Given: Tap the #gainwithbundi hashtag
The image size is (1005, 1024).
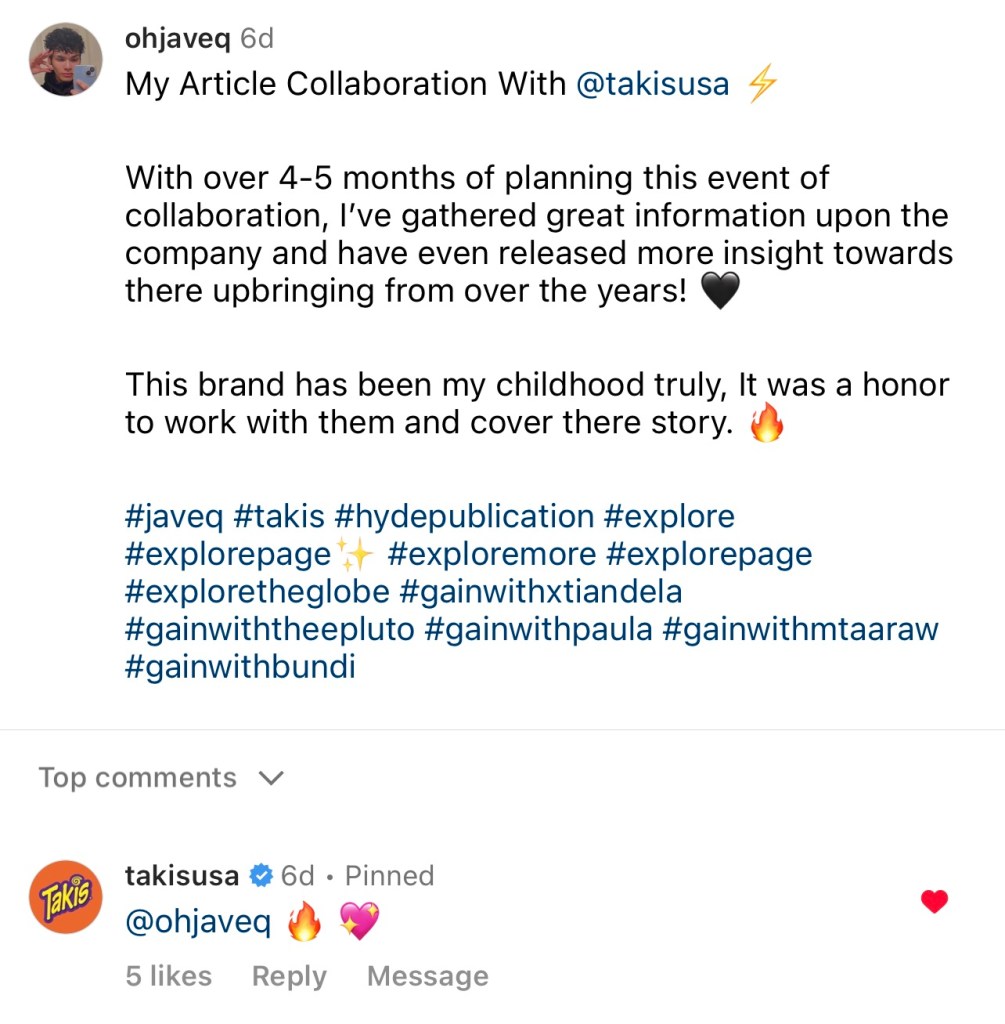Looking at the screenshot, I should 240,666.
